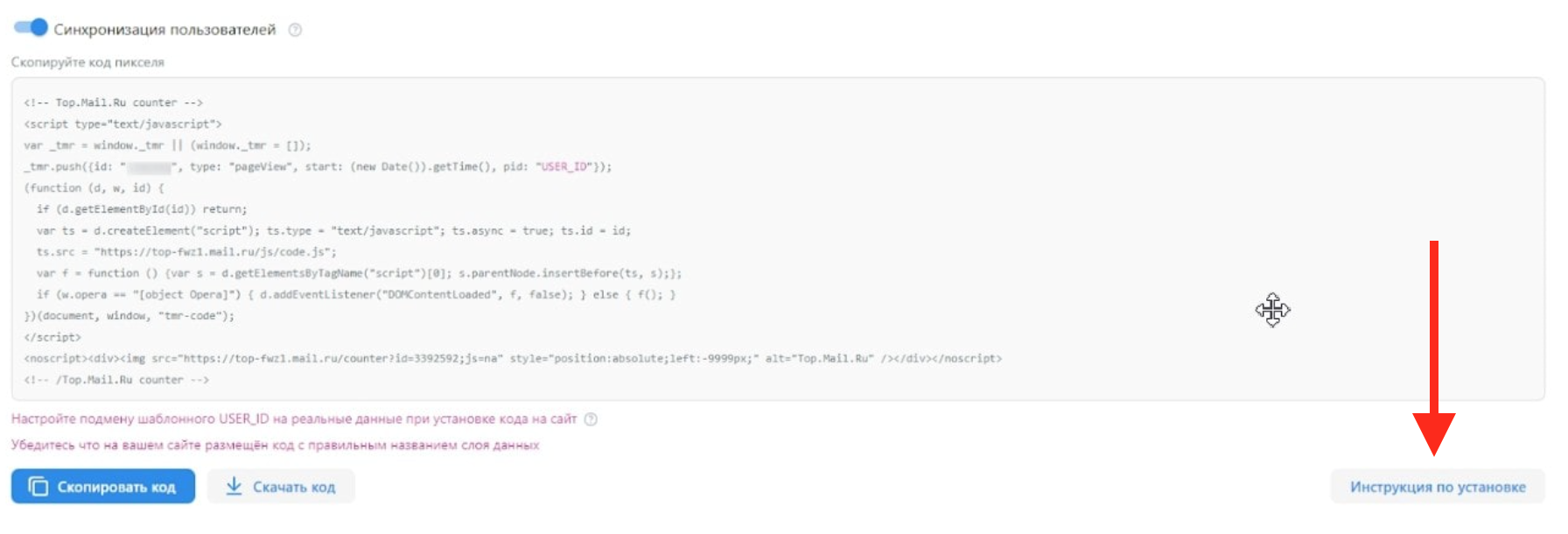Open help tooltip next to Синхронизация пользователей
The height and width of the screenshot is (534, 1568).
296,30
